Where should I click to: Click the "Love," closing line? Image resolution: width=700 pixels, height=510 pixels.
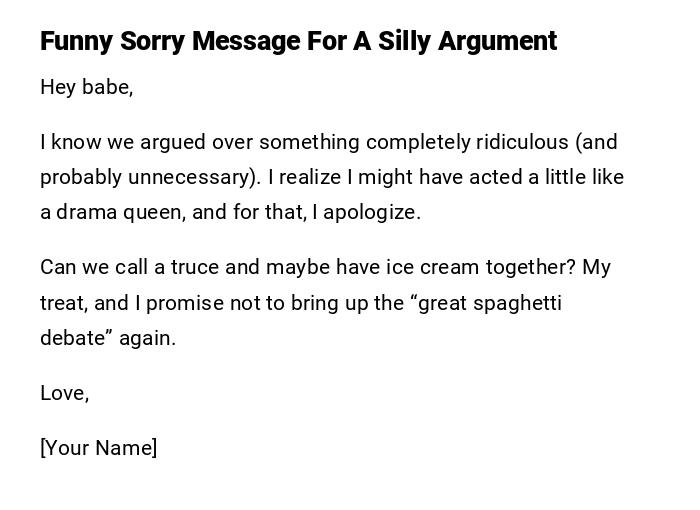click(64, 393)
